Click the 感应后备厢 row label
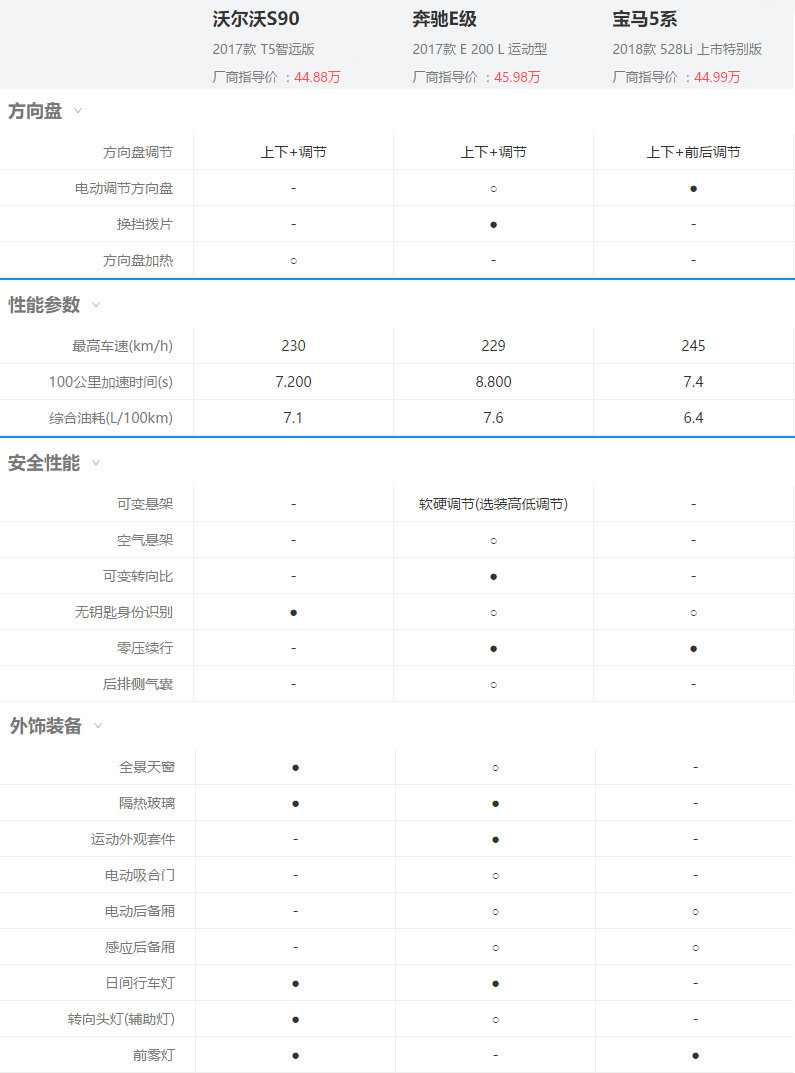Viewport: 795px width, 1073px height. tap(140, 947)
